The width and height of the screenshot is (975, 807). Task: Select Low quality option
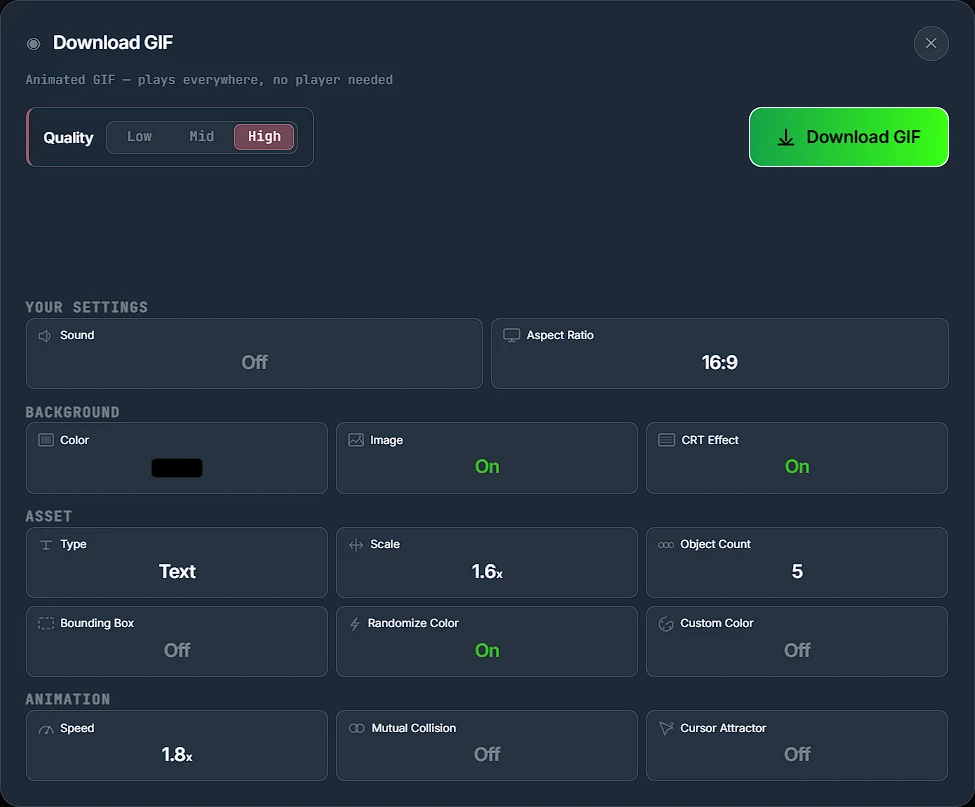click(139, 137)
